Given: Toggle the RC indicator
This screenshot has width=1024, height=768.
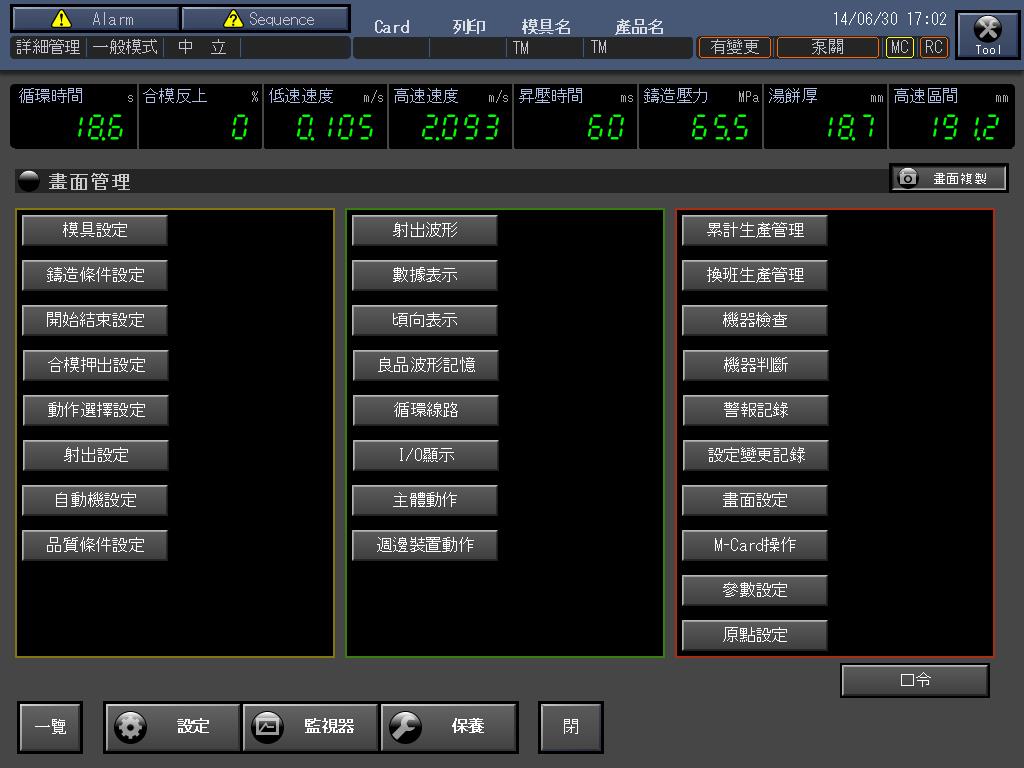Looking at the screenshot, I should tap(933, 47).
